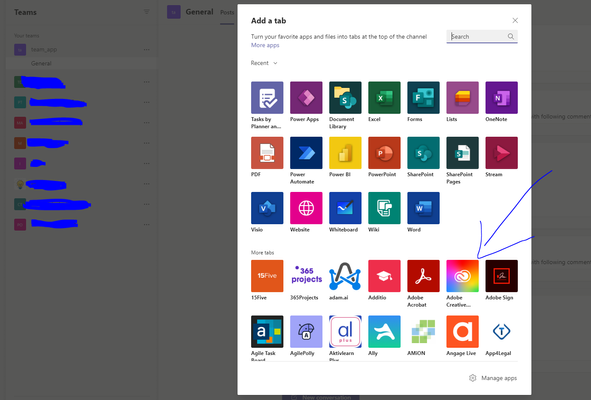Select the PowerPoint app
591x400 pixels.
(384, 153)
